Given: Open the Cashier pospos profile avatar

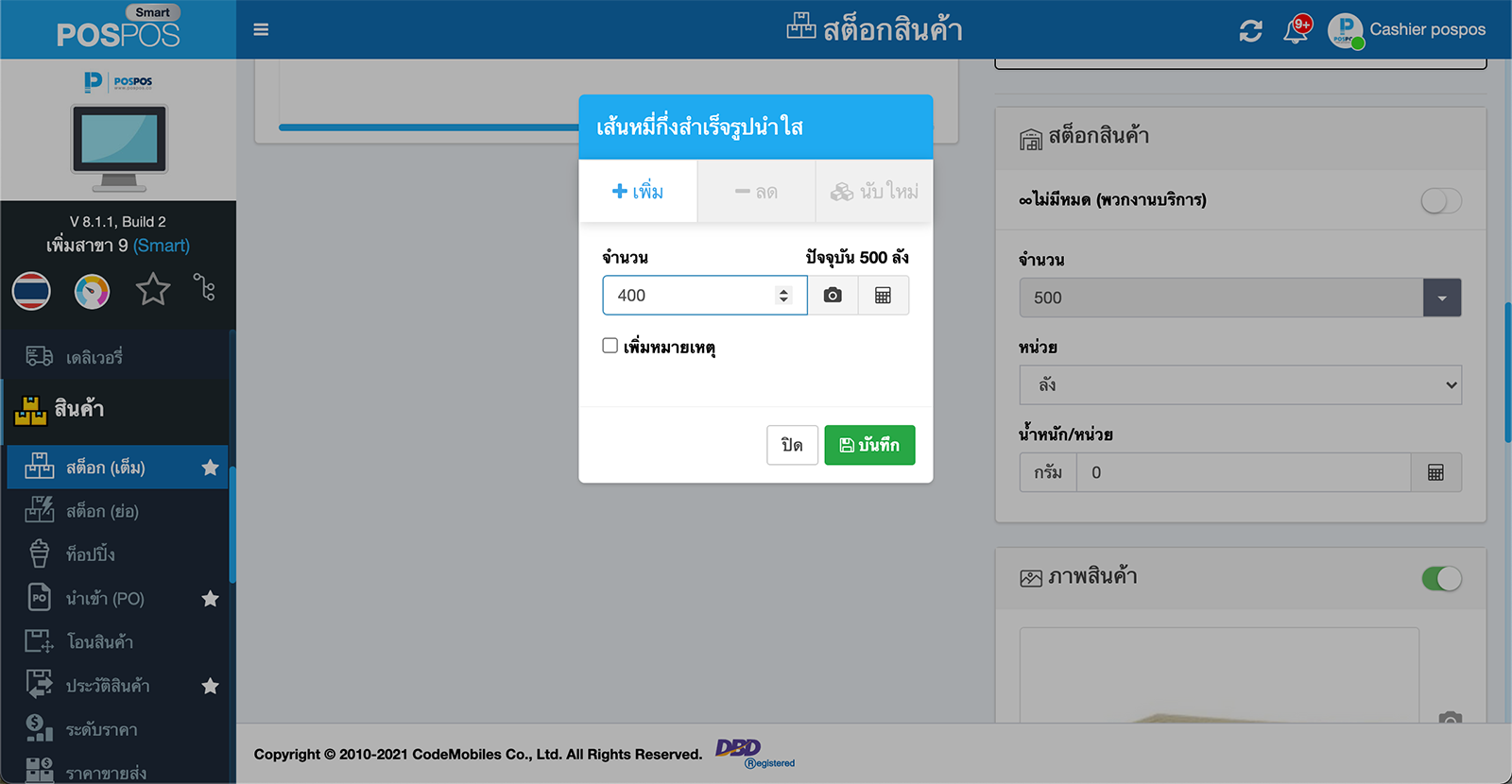Looking at the screenshot, I should click(1345, 30).
